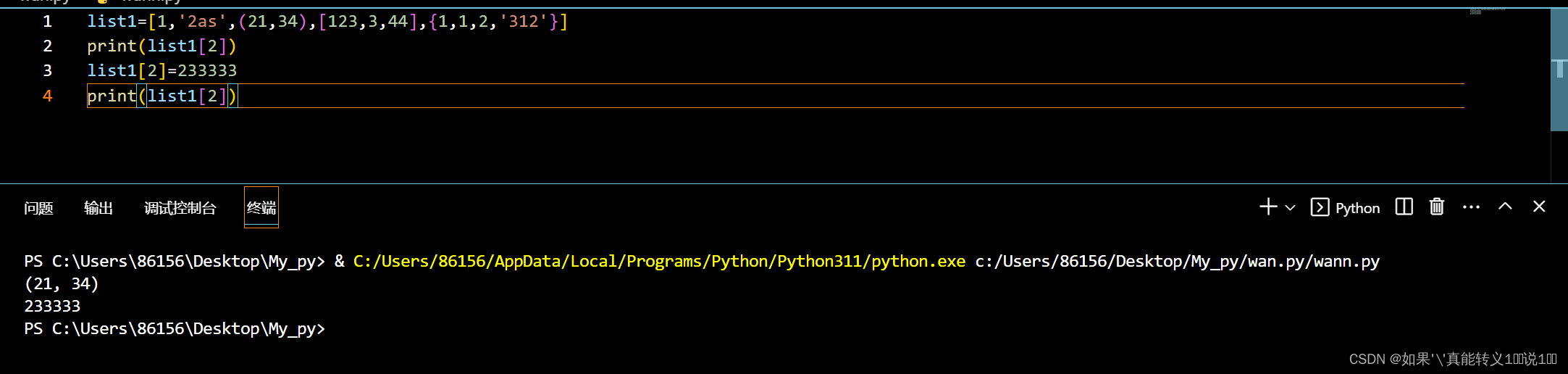Create a new terminal with plus icon
1568x374 pixels.
(x=1268, y=207)
